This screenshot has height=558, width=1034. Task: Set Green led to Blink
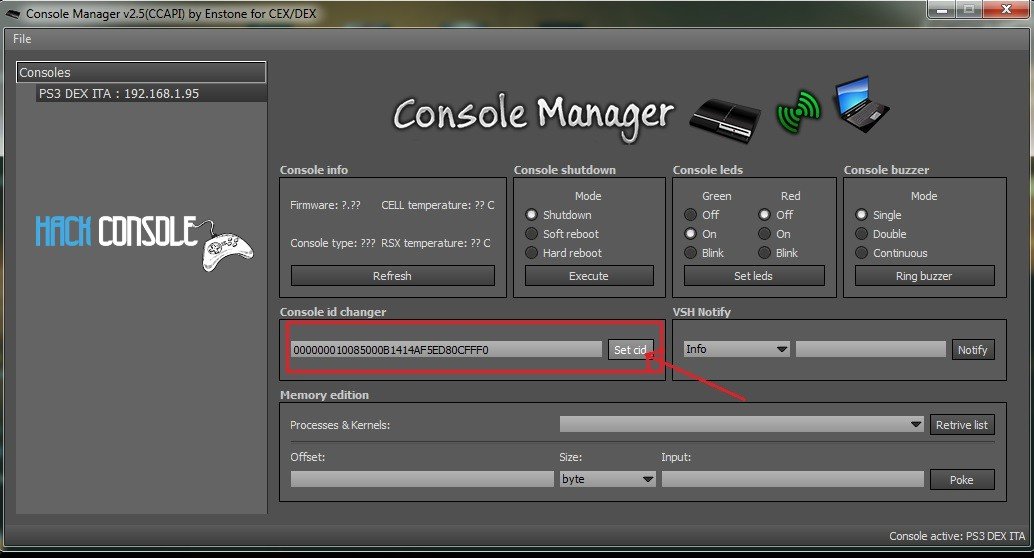click(x=690, y=253)
